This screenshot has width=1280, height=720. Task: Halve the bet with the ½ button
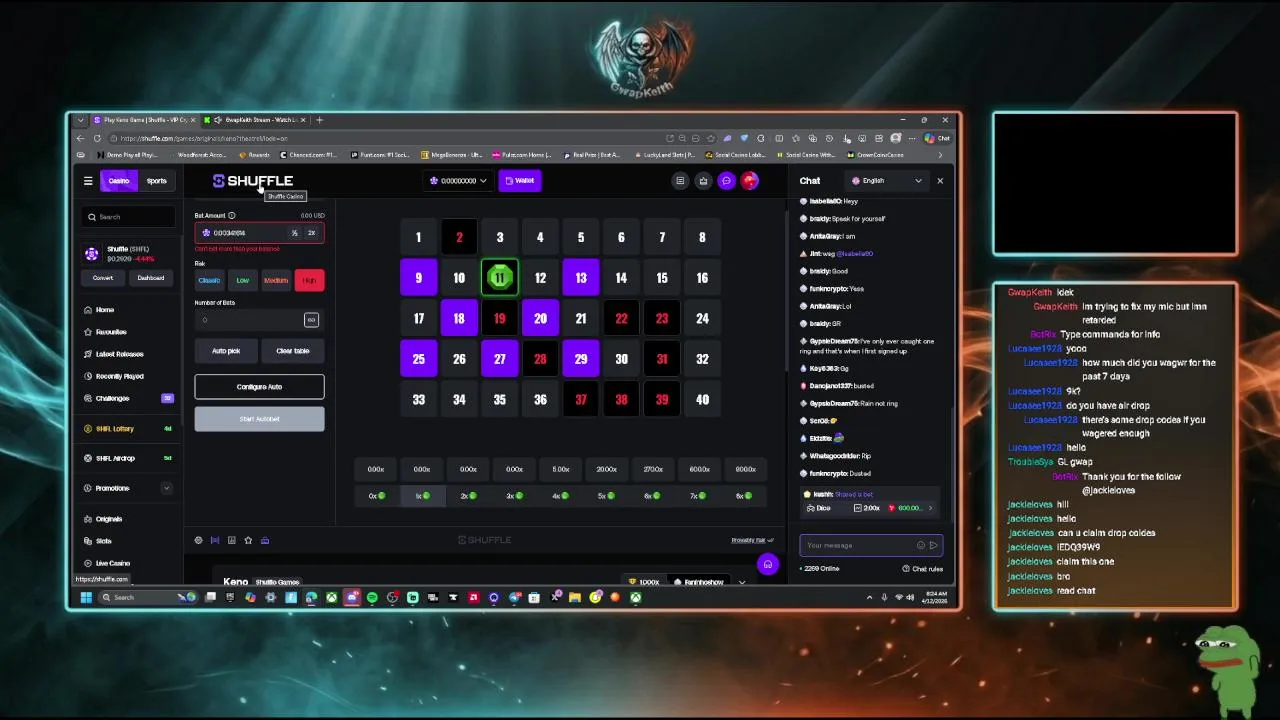click(x=295, y=233)
